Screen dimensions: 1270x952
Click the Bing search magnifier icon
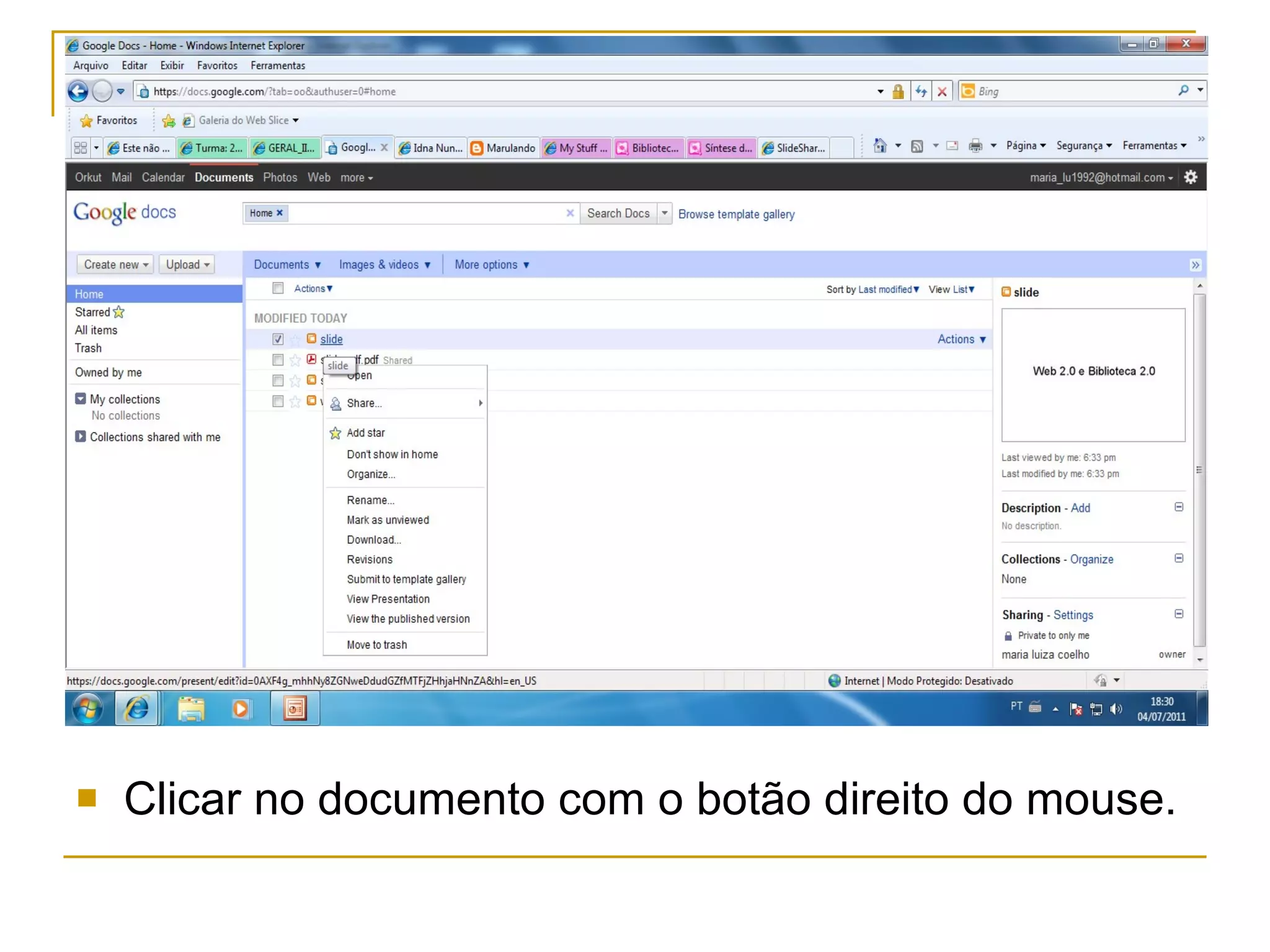(1183, 91)
